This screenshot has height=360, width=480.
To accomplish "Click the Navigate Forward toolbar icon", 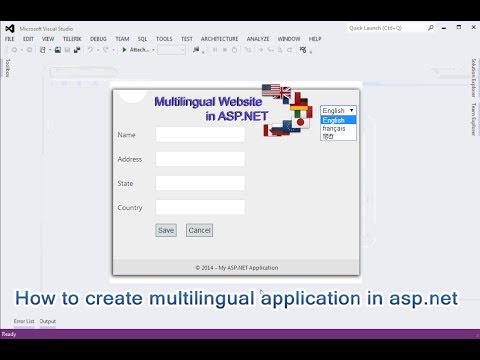I will 29,50.
